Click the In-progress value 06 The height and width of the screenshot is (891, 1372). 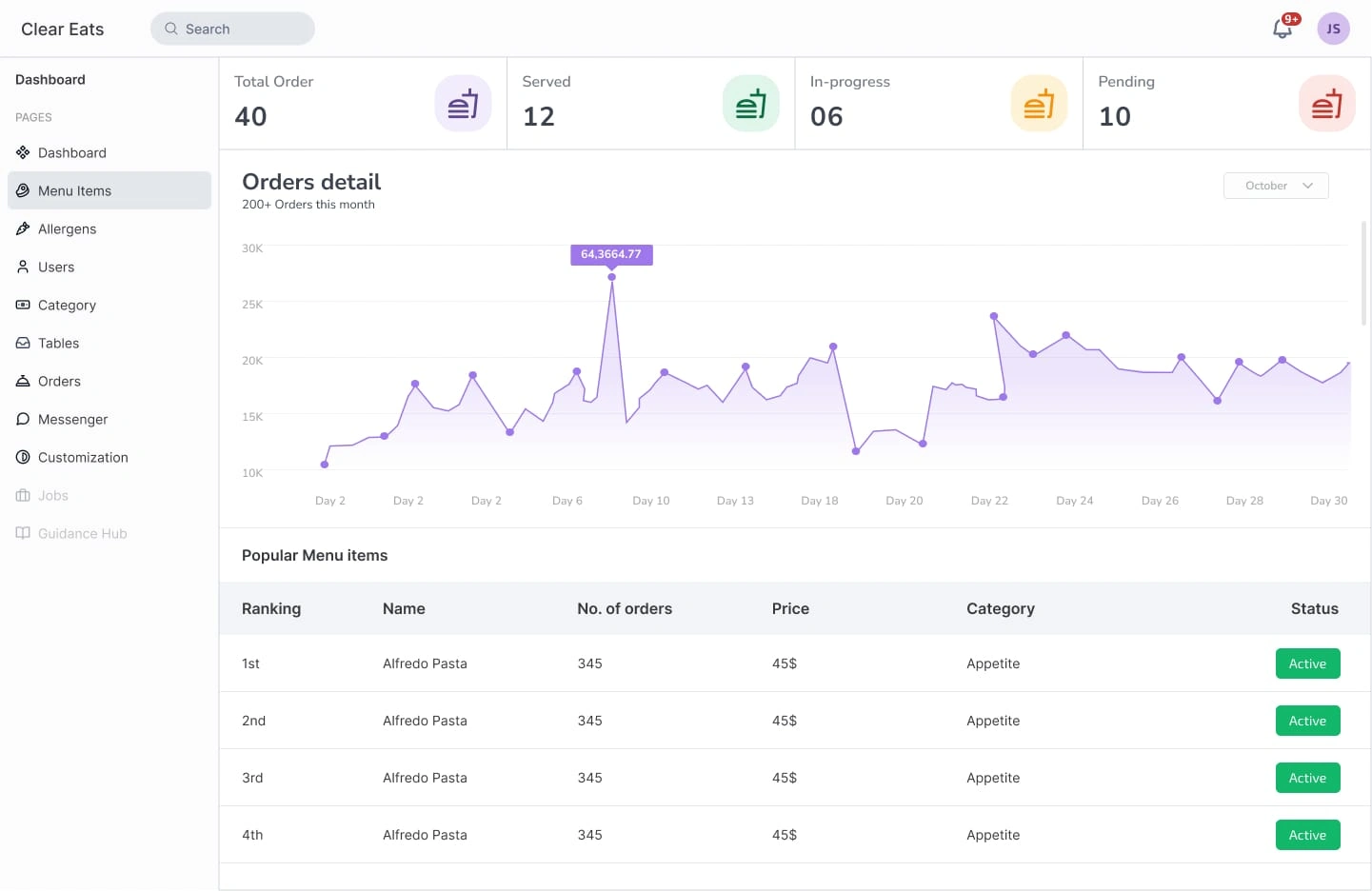pyautogui.click(x=826, y=116)
